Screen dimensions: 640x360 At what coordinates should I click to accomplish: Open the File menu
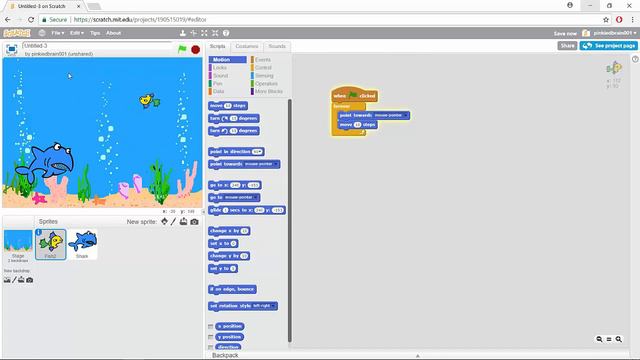click(x=57, y=33)
